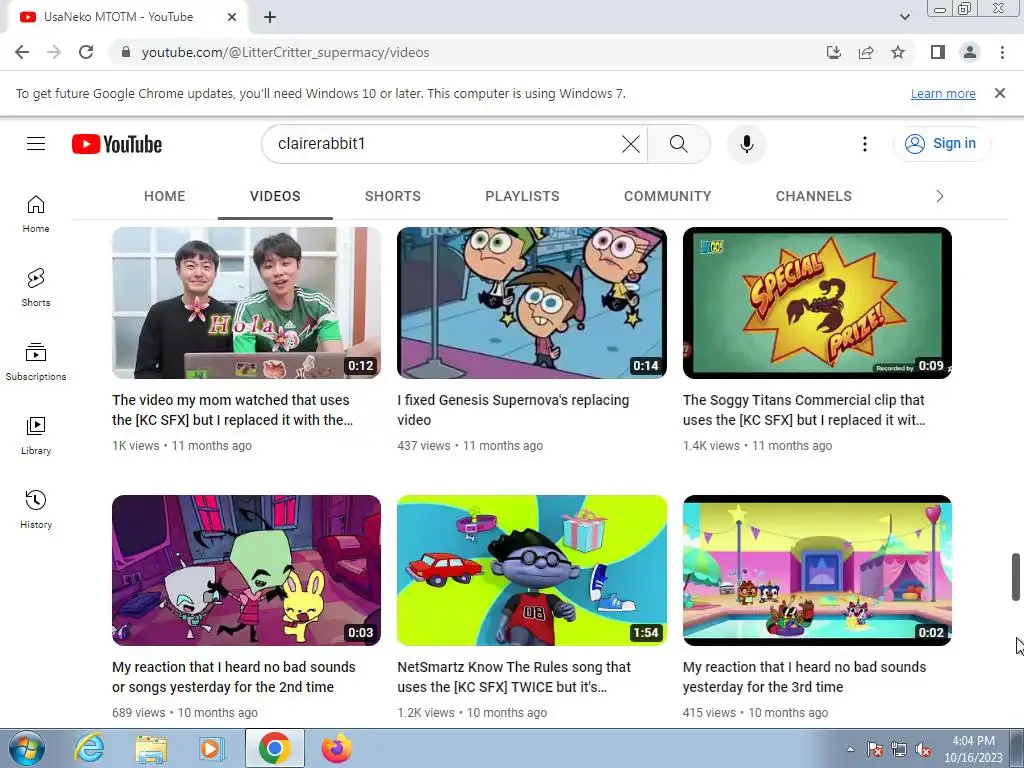Image resolution: width=1024 pixels, height=768 pixels.
Task: Click the install app icon in address bar
Action: tap(833, 52)
